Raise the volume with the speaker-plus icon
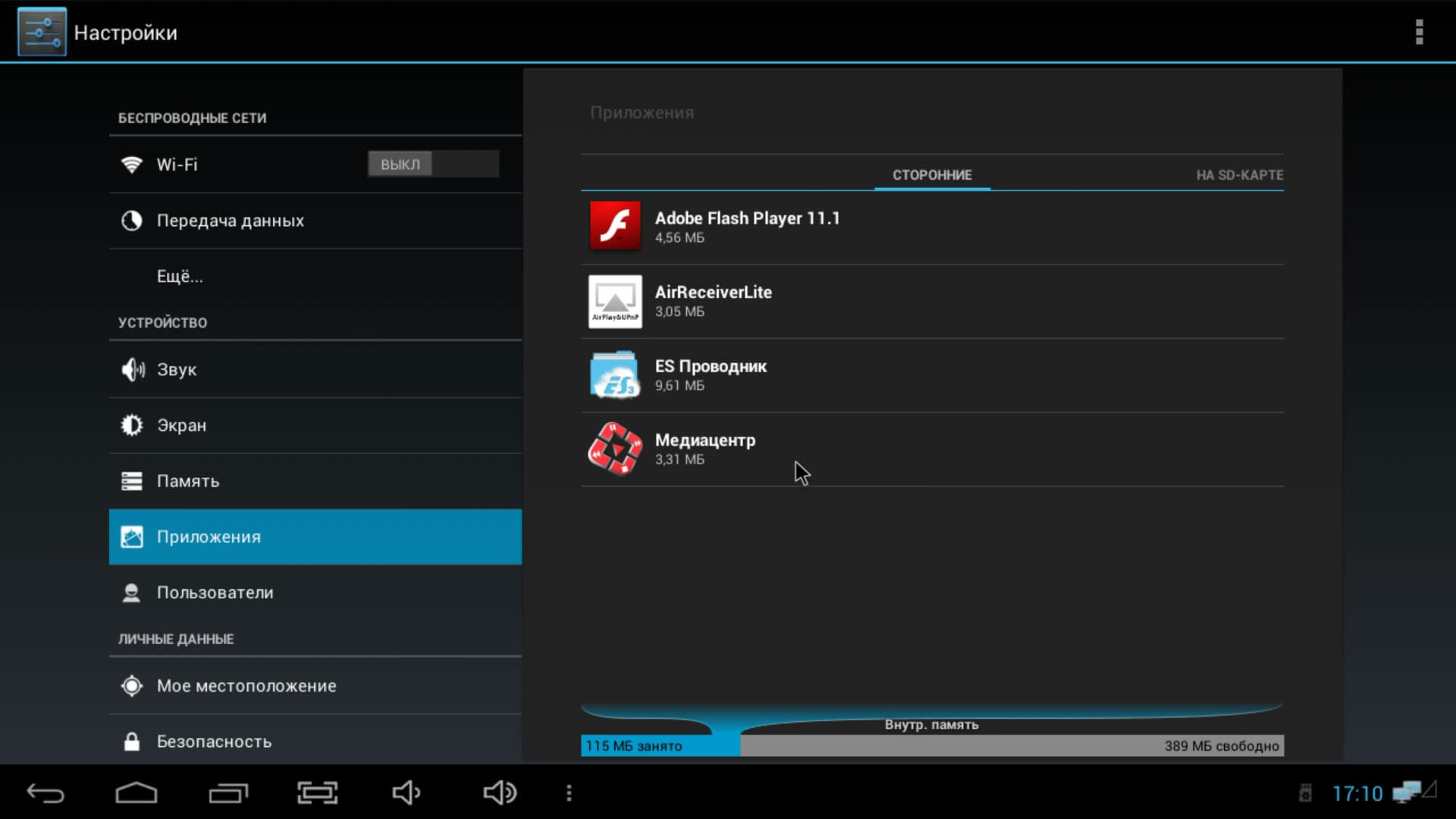1456x819 pixels. pyautogui.click(x=499, y=793)
